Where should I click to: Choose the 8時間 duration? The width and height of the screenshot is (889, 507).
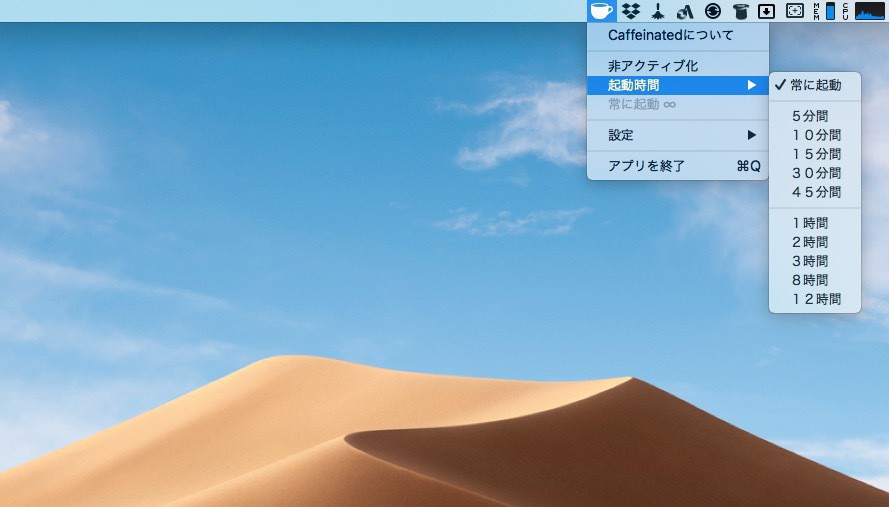[815, 280]
